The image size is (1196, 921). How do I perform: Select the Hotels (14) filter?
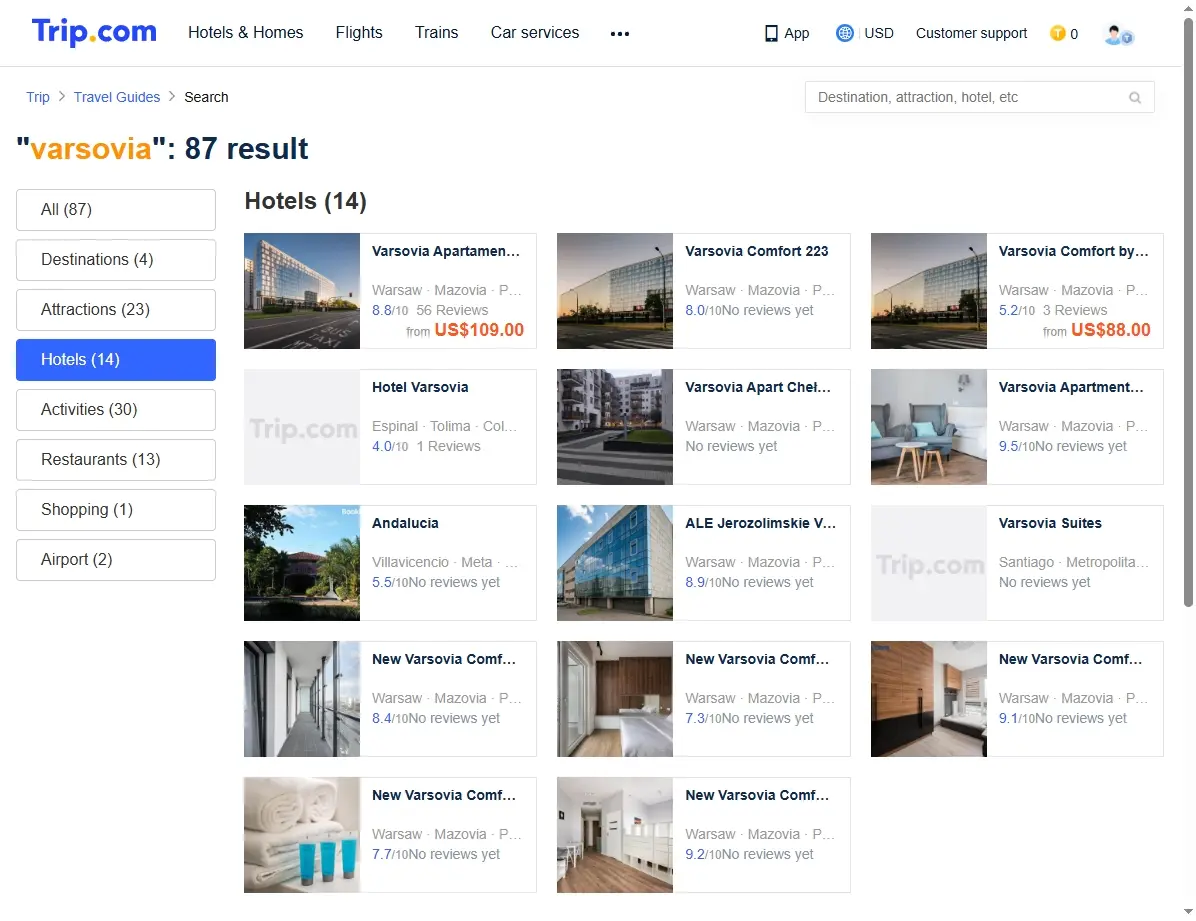pos(116,359)
